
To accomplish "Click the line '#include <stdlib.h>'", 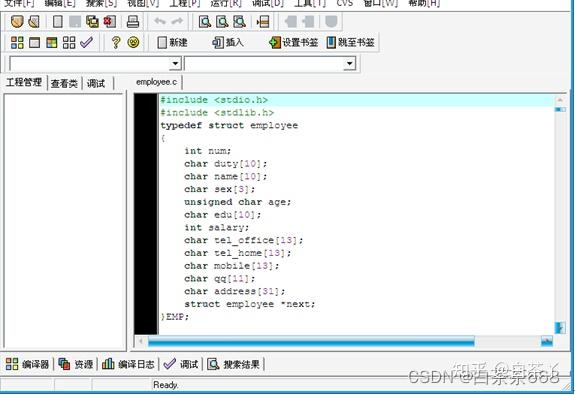I will tap(217, 113).
